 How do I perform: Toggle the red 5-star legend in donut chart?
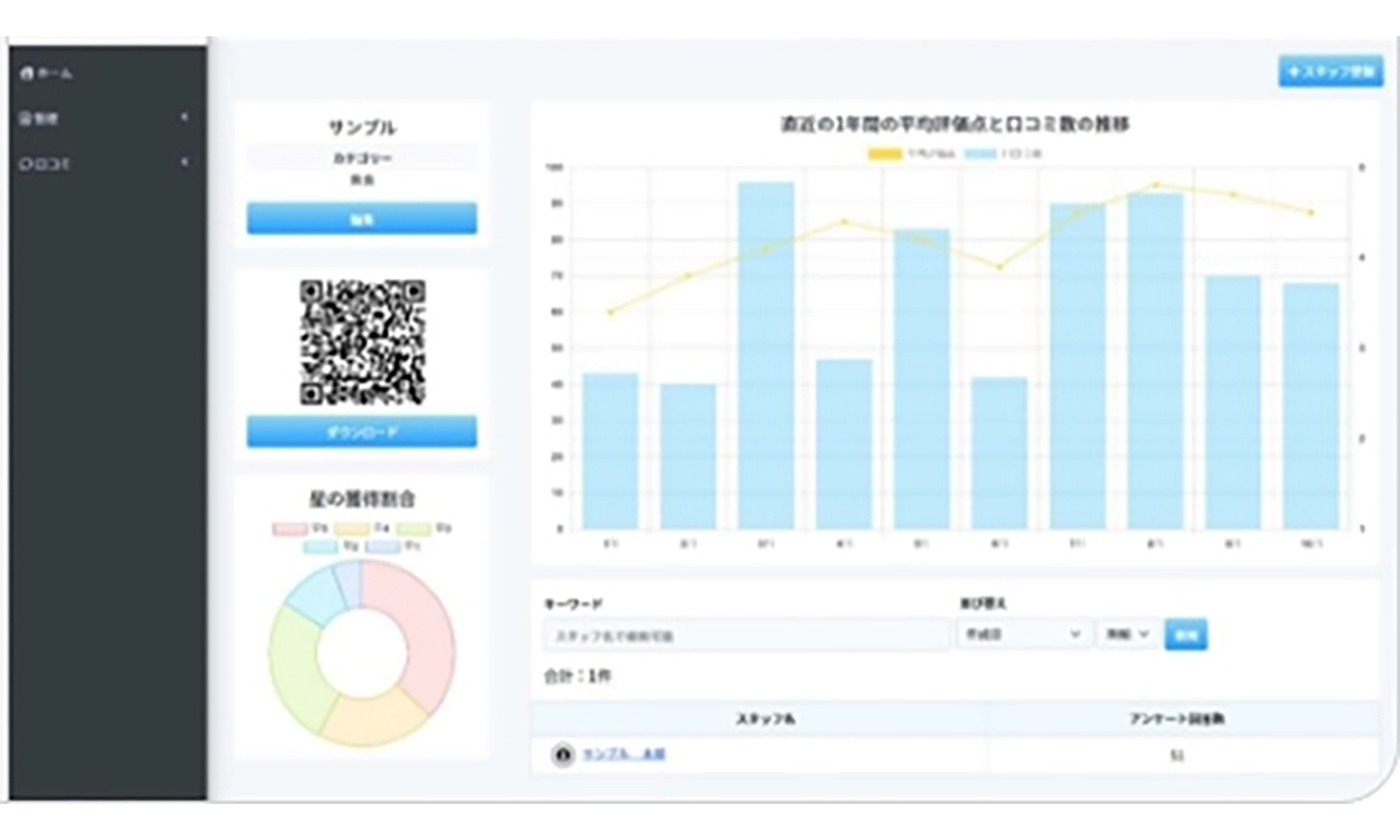point(289,528)
